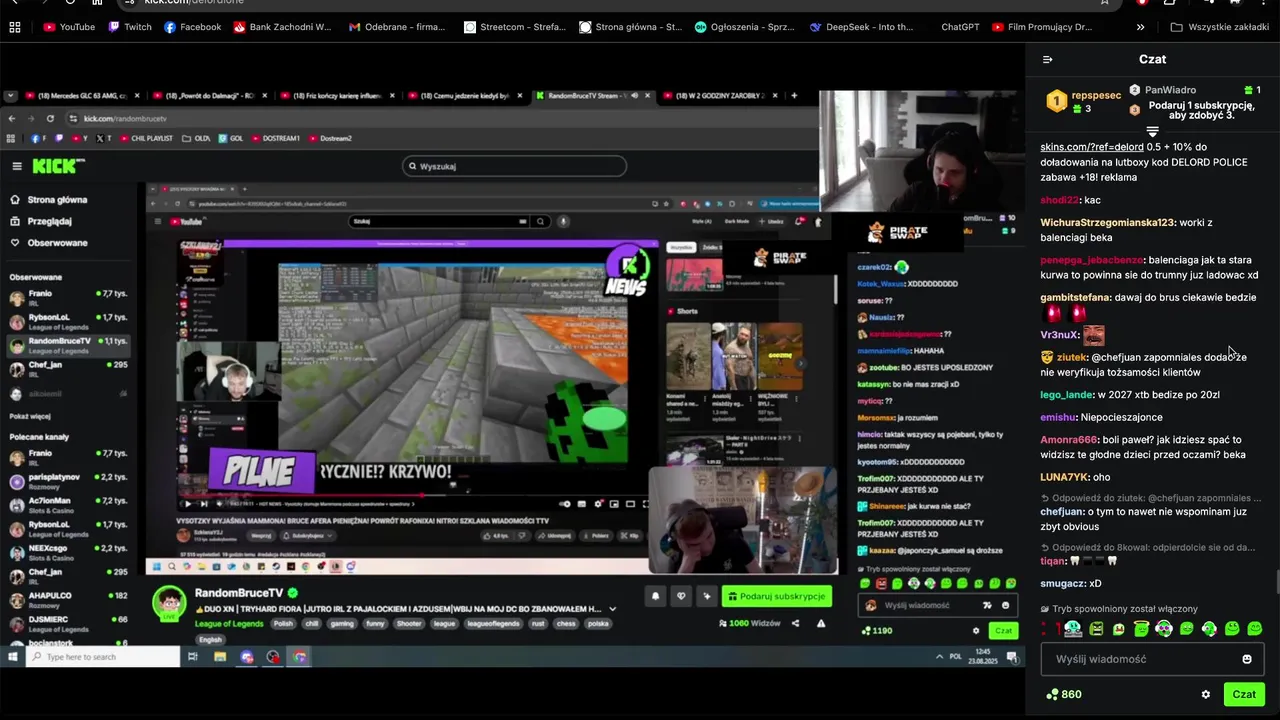Open chat settings gear icon

pos(1206,694)
